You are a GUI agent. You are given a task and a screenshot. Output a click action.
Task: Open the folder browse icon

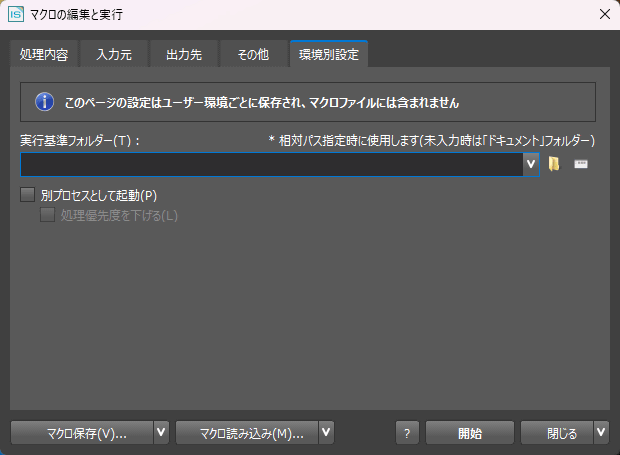(x=554, y=164)
